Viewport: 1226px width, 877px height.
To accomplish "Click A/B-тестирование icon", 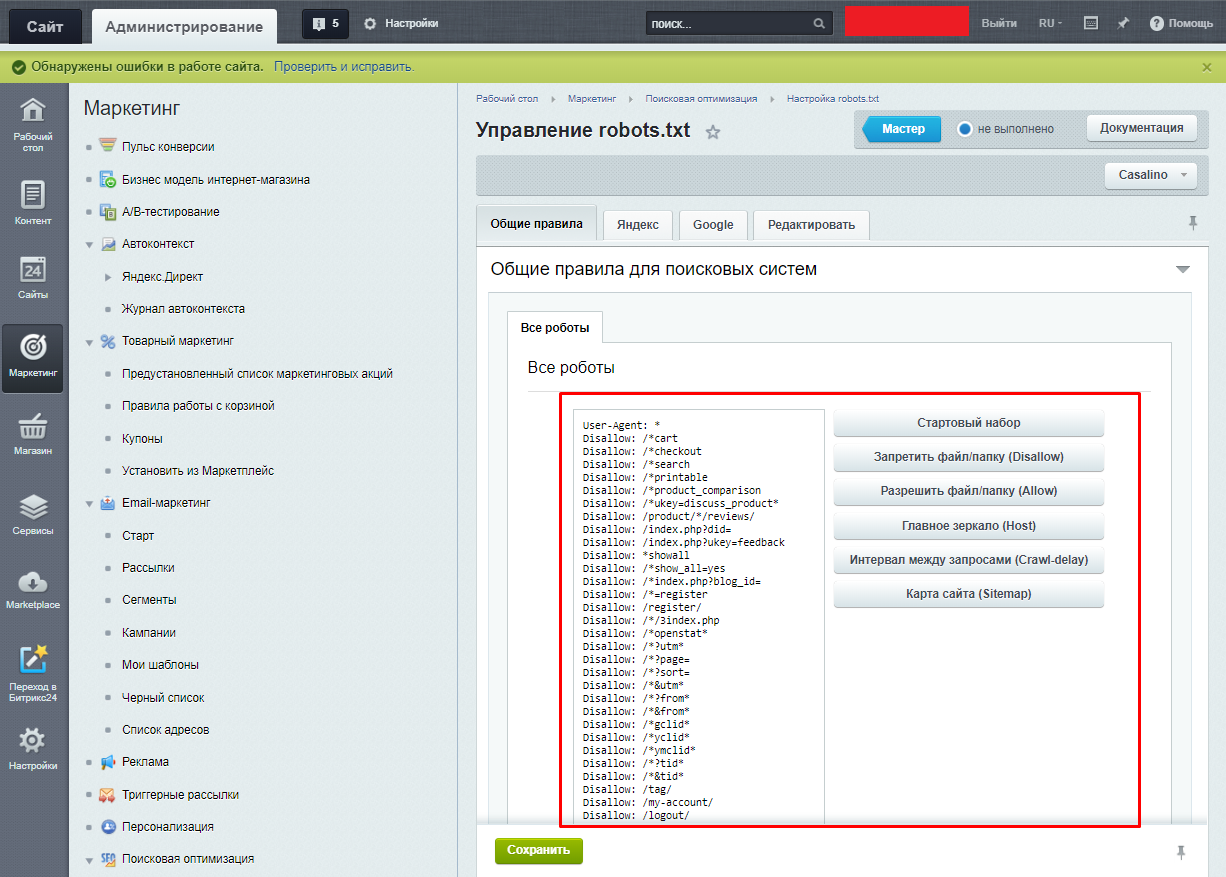I will point(107,212).
